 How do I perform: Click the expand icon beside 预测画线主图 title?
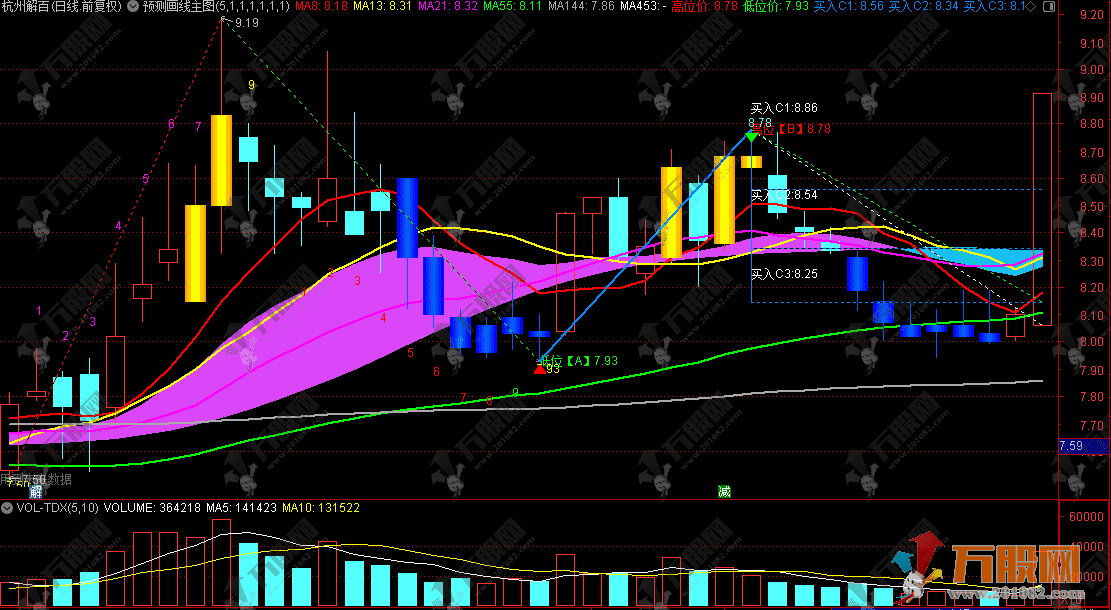[x=135, y=7]
